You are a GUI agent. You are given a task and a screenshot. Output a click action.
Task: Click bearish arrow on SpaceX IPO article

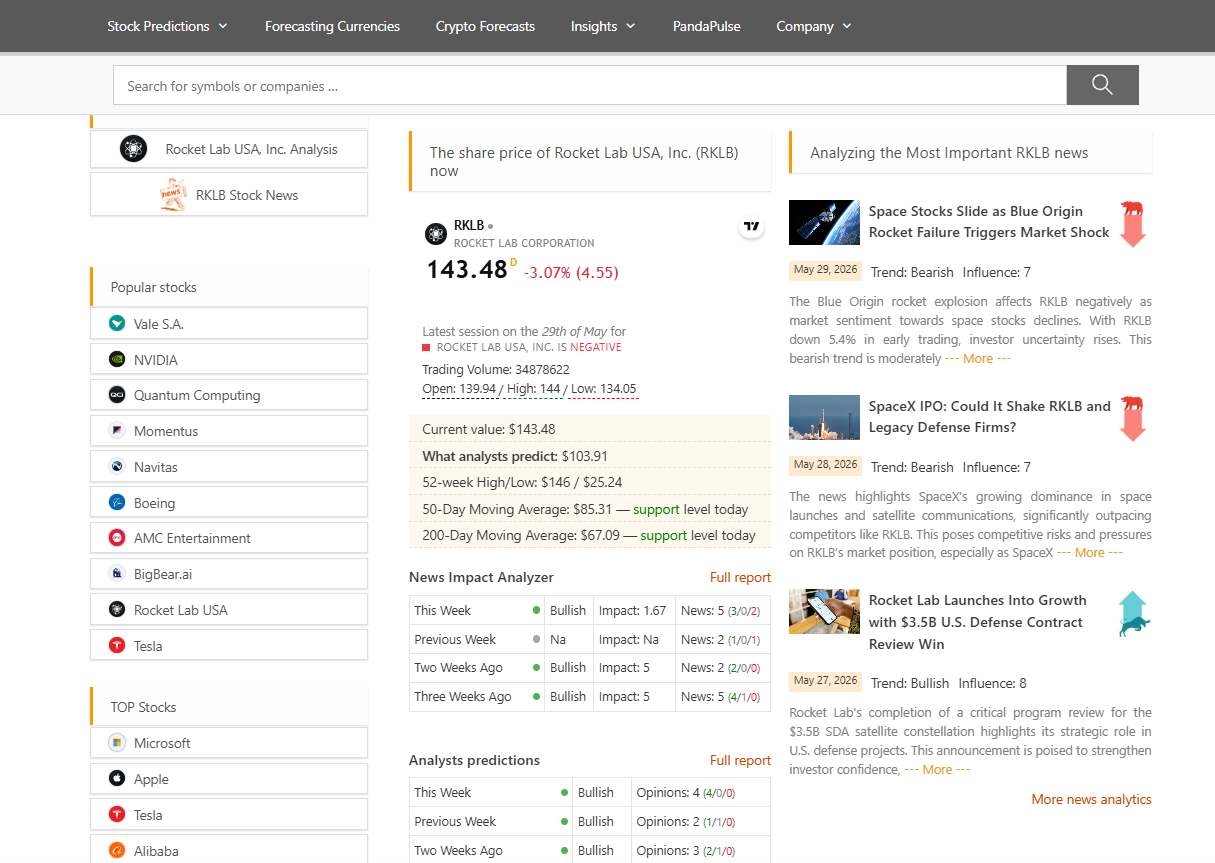tap(1132, 418)
